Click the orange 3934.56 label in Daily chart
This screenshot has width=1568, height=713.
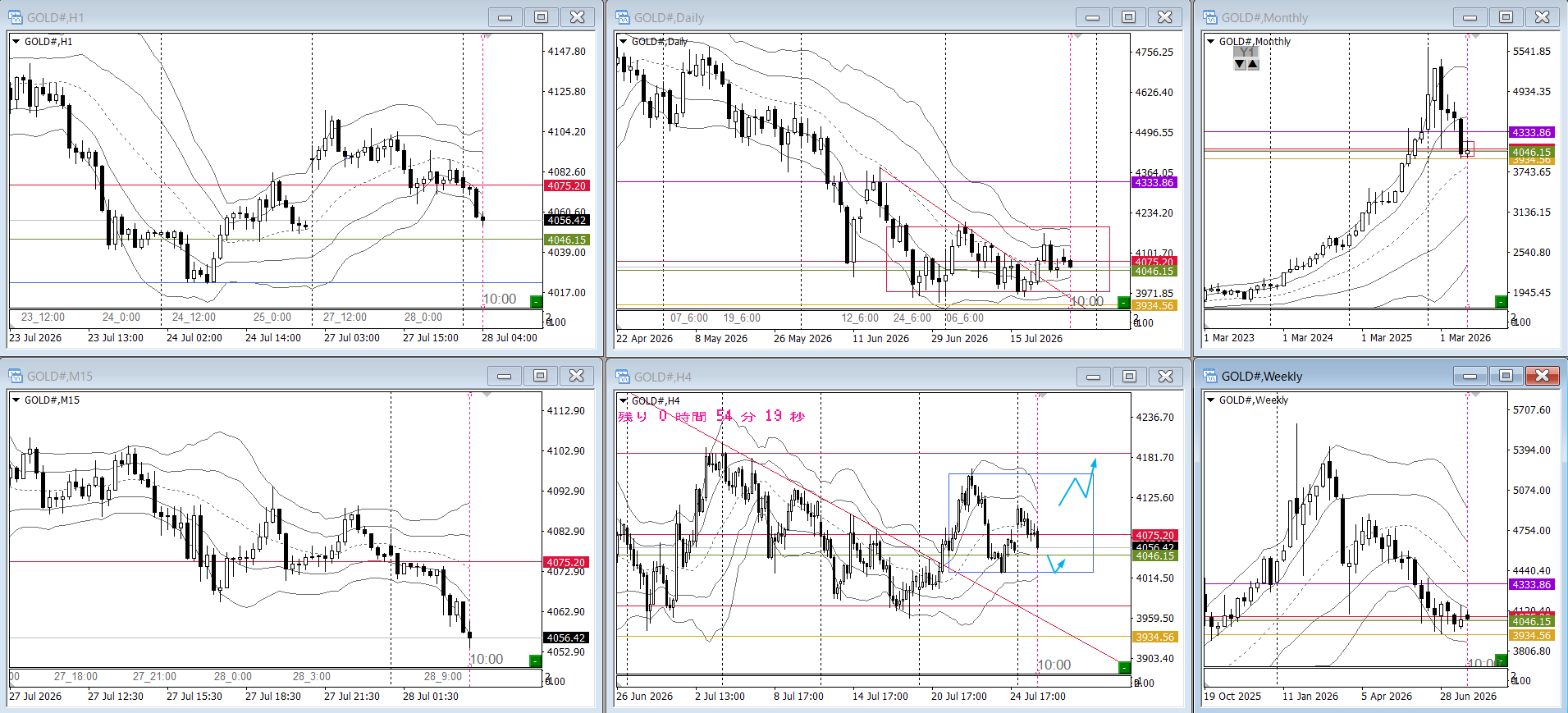point(1154,306)
